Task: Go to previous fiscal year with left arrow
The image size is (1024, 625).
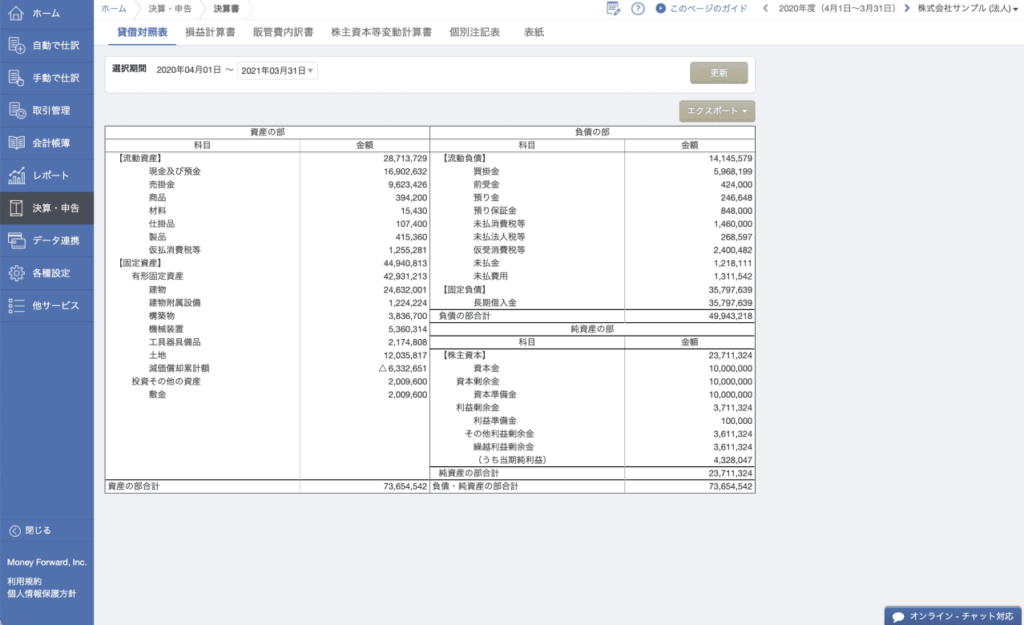Action: pos(766,8)
